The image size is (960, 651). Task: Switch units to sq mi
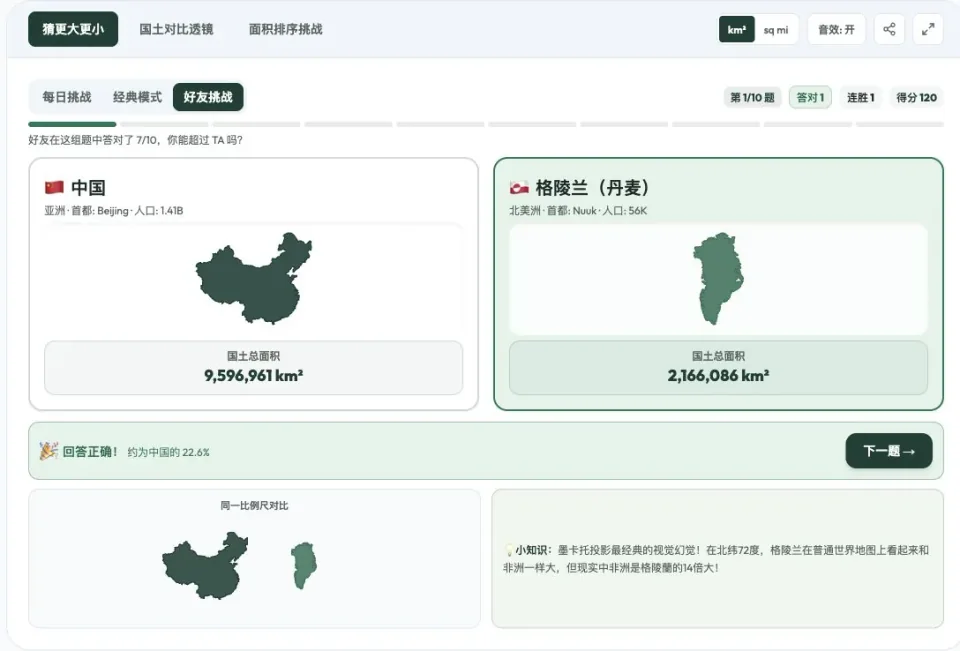point(776,29)
